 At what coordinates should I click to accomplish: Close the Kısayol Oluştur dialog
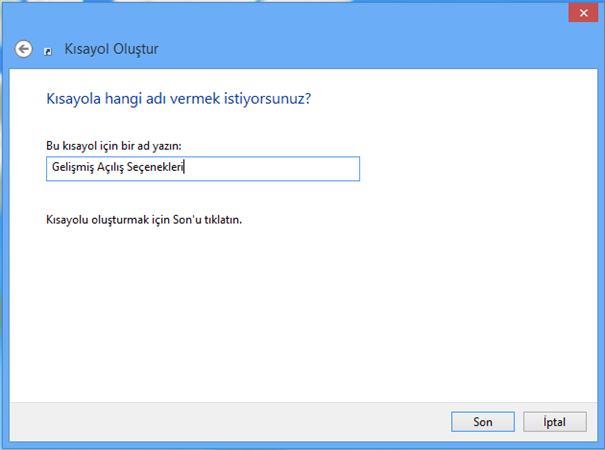click(x=583, y=13)
